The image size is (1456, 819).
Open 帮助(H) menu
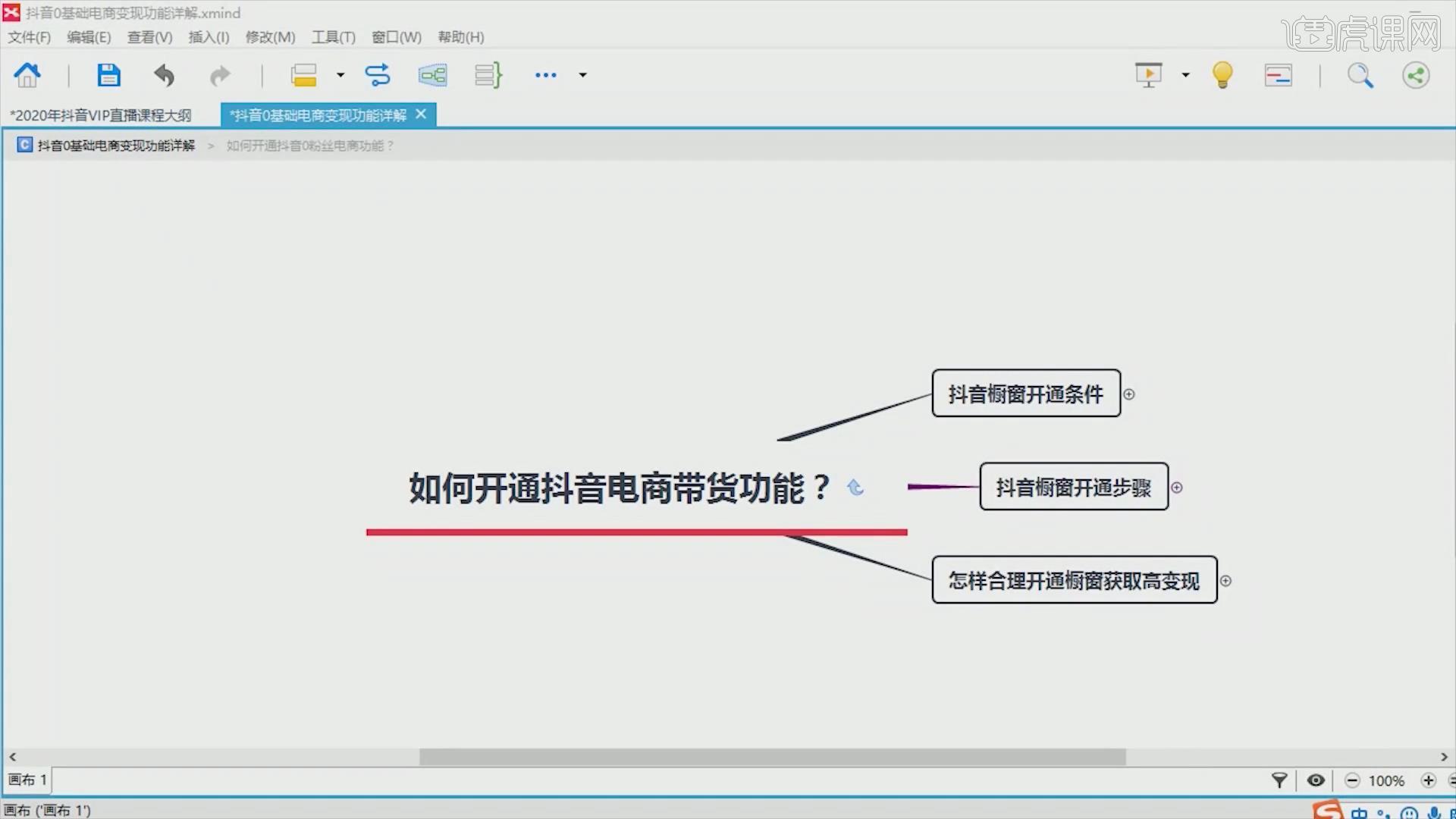pos(461,37)
